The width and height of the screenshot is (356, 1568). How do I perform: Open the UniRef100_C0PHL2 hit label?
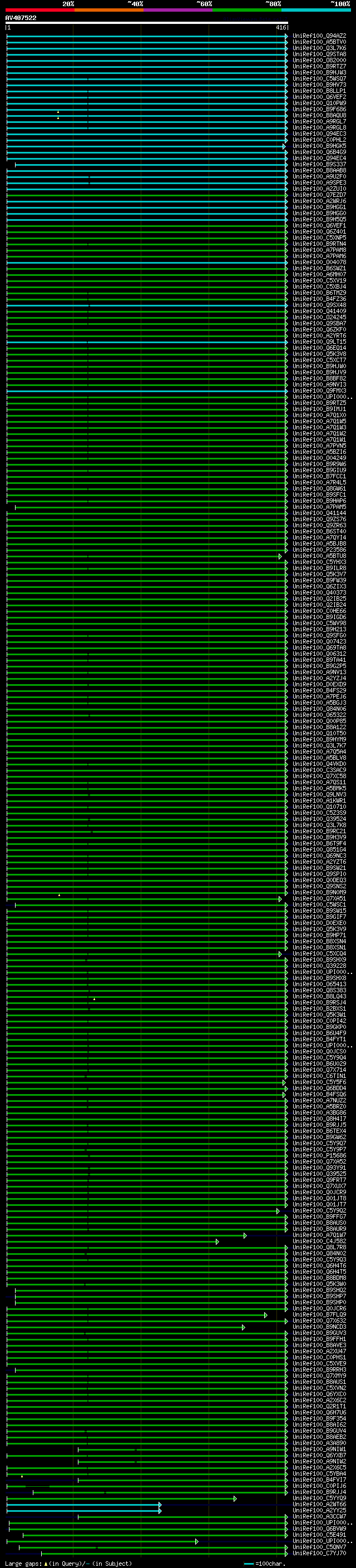click(319, 140)
